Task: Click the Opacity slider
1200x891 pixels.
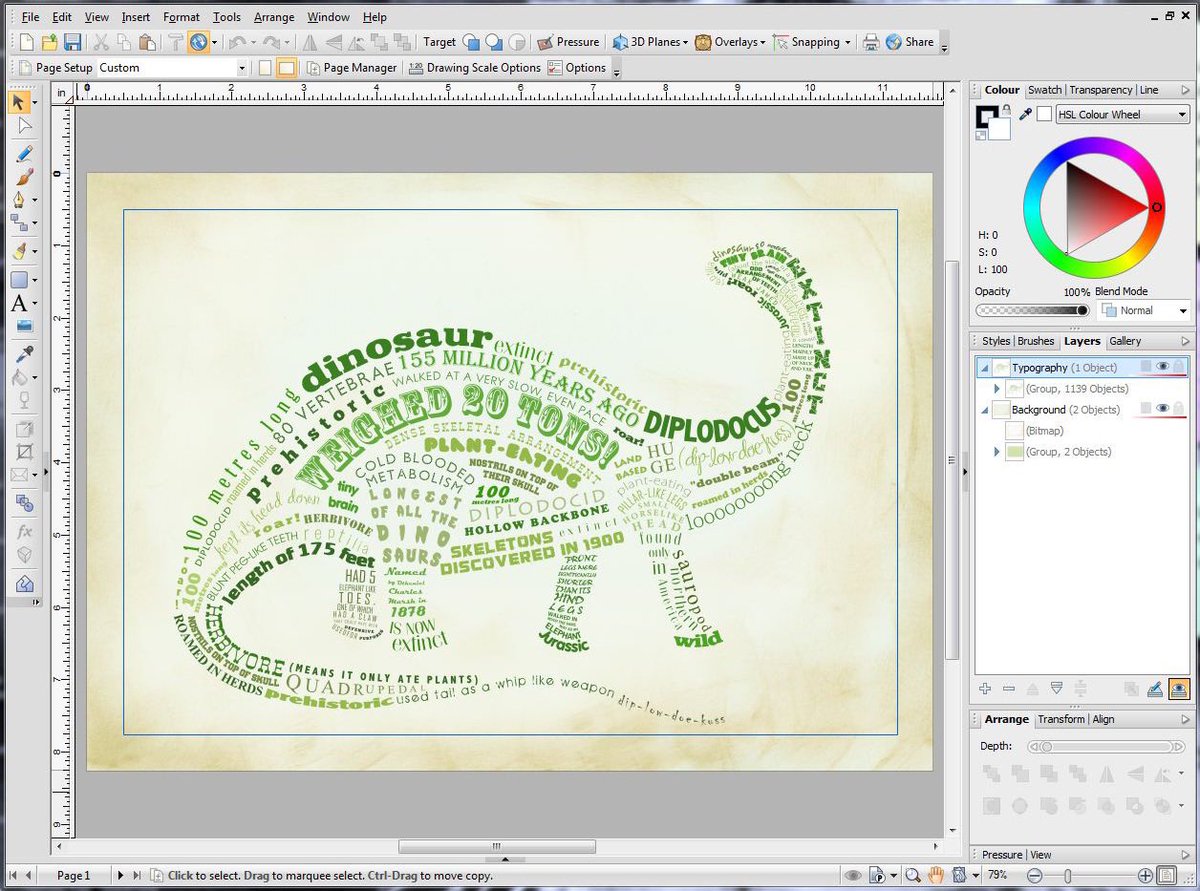Action: click(1031, 311)
